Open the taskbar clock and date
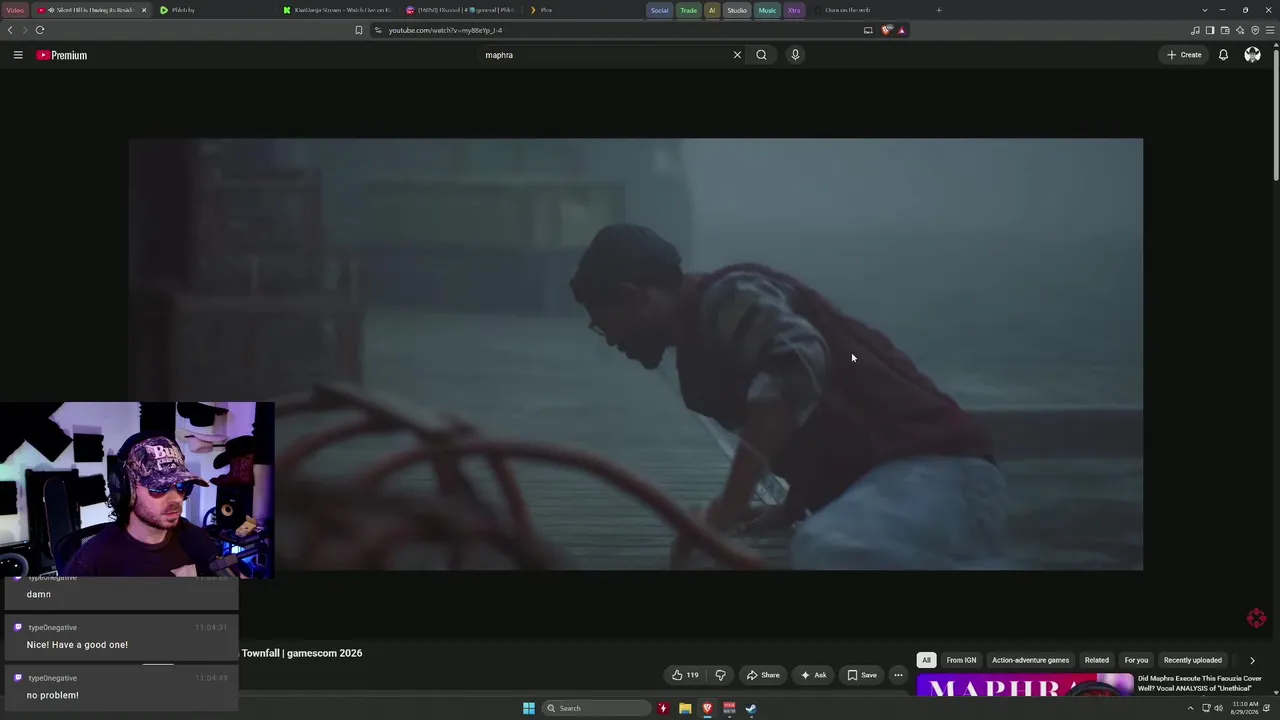The width and height of the screenshot is (1280, 720). (x=1244, y=708)
